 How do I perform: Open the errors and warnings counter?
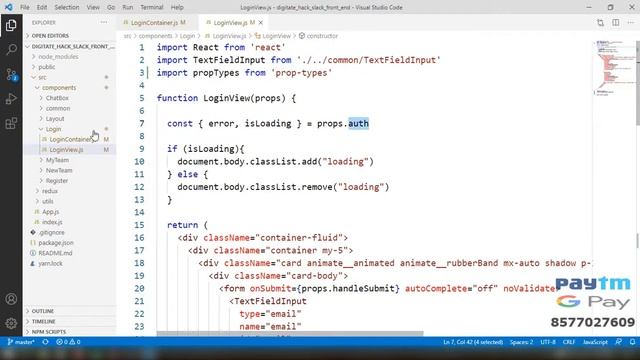[x=68, y=342]
